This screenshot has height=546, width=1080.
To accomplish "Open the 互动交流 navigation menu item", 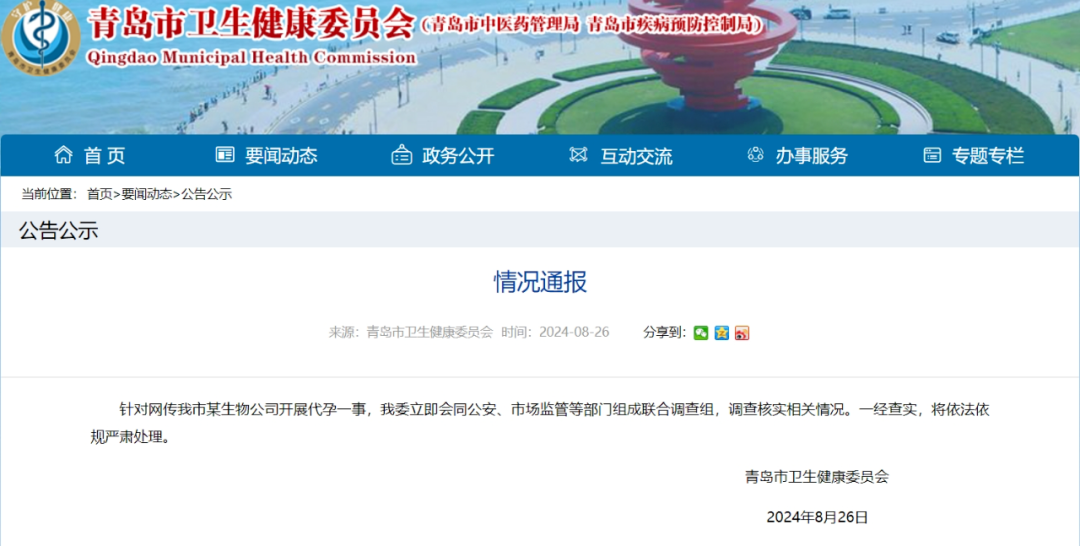I will tap(636, 156).
